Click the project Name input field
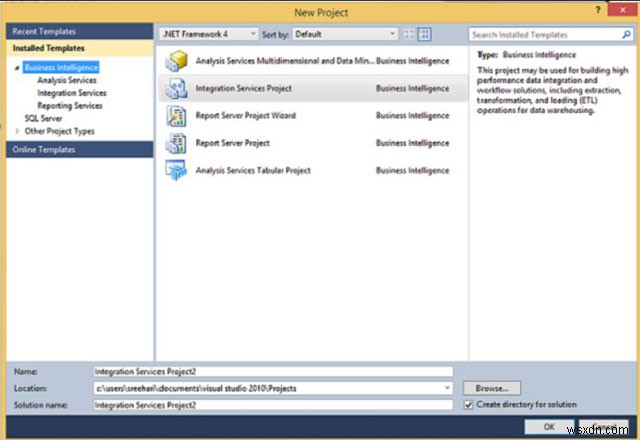 point(273,371)
